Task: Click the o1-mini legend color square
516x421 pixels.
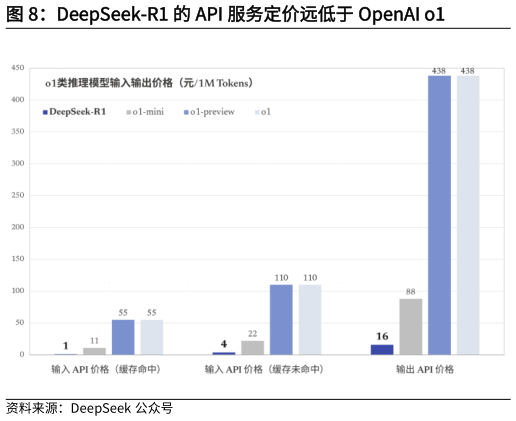Action: click(x=129, y=112)
